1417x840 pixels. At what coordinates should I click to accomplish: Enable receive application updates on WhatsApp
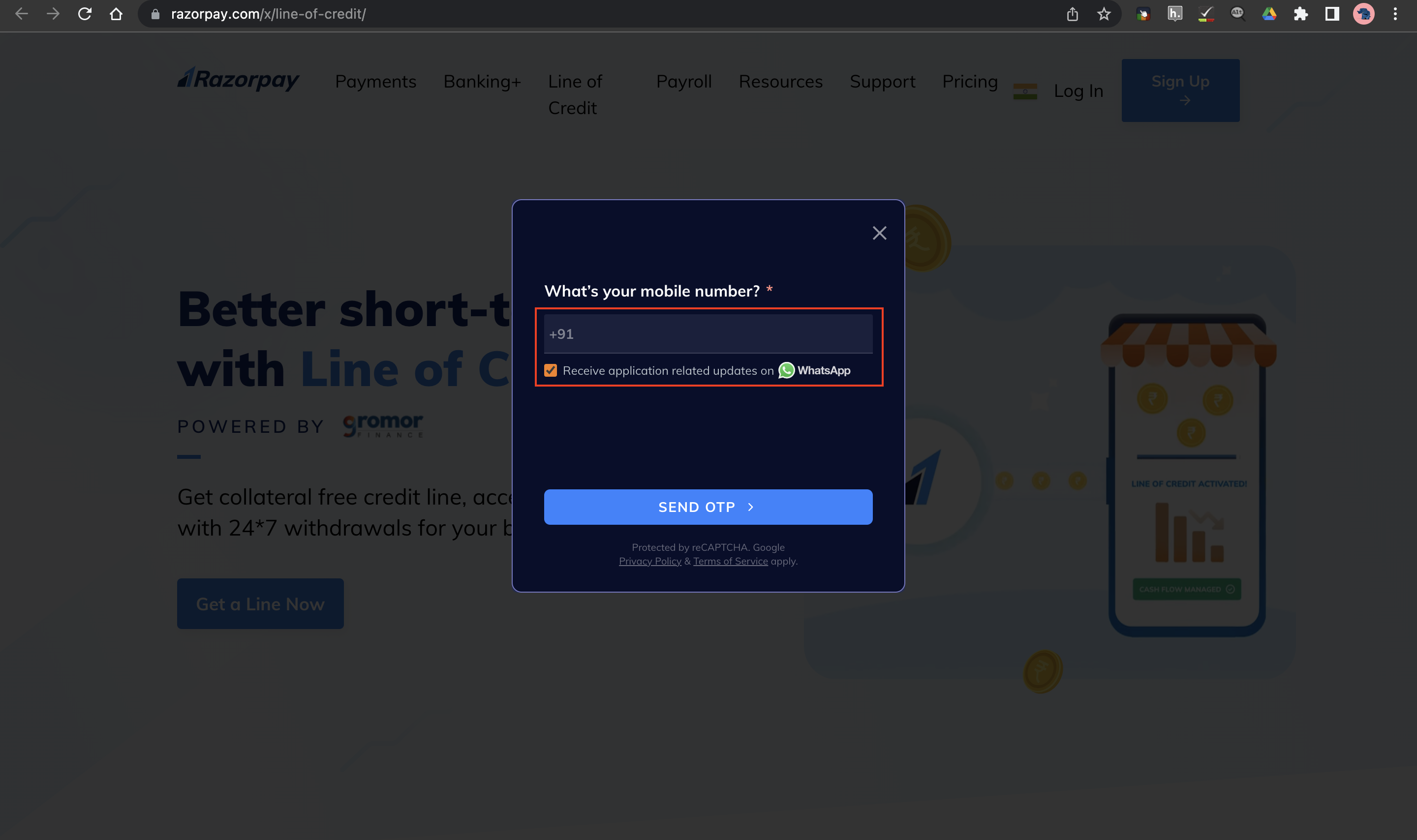550,369
